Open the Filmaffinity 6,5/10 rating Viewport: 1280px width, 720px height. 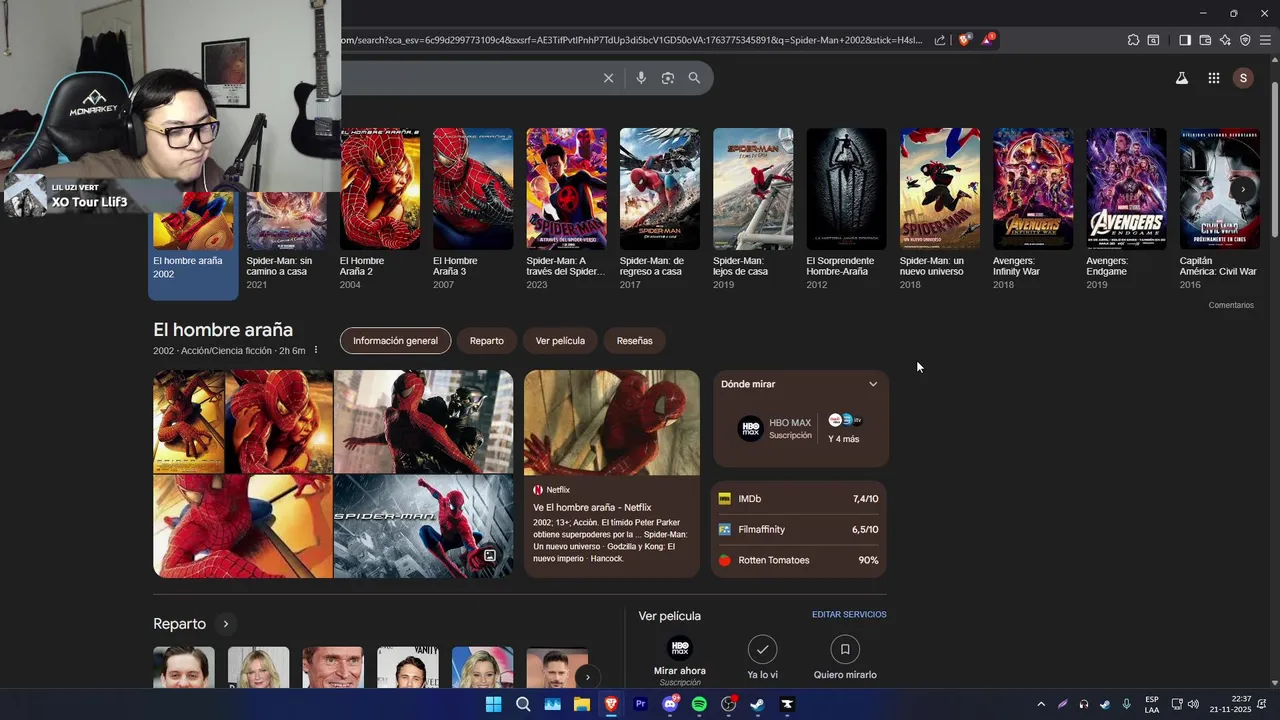[x=799, y=530]
